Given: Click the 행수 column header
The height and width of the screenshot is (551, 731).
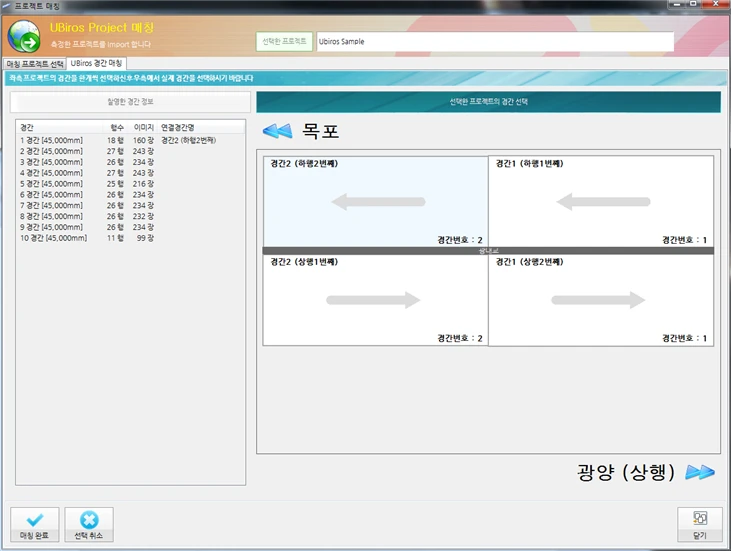Looking at the screenshot, I should tap(117, 127).
